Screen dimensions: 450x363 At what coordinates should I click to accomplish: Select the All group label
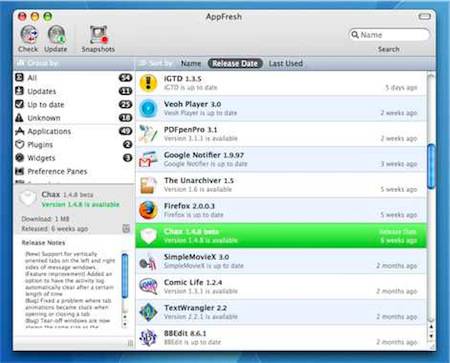[32, 78]
